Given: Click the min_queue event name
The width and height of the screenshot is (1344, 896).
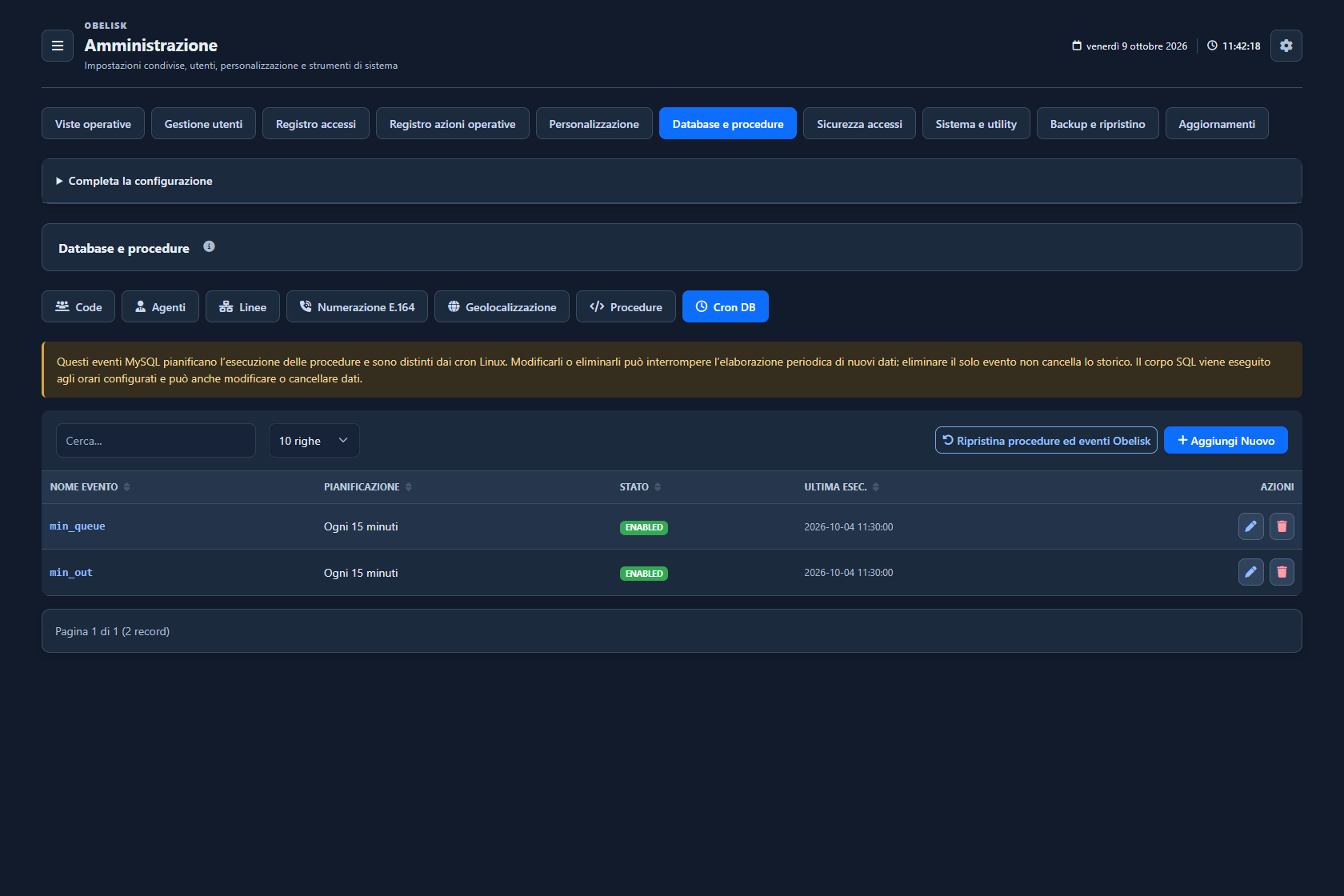Looking at the screenshot, I should tap(78, 526).
